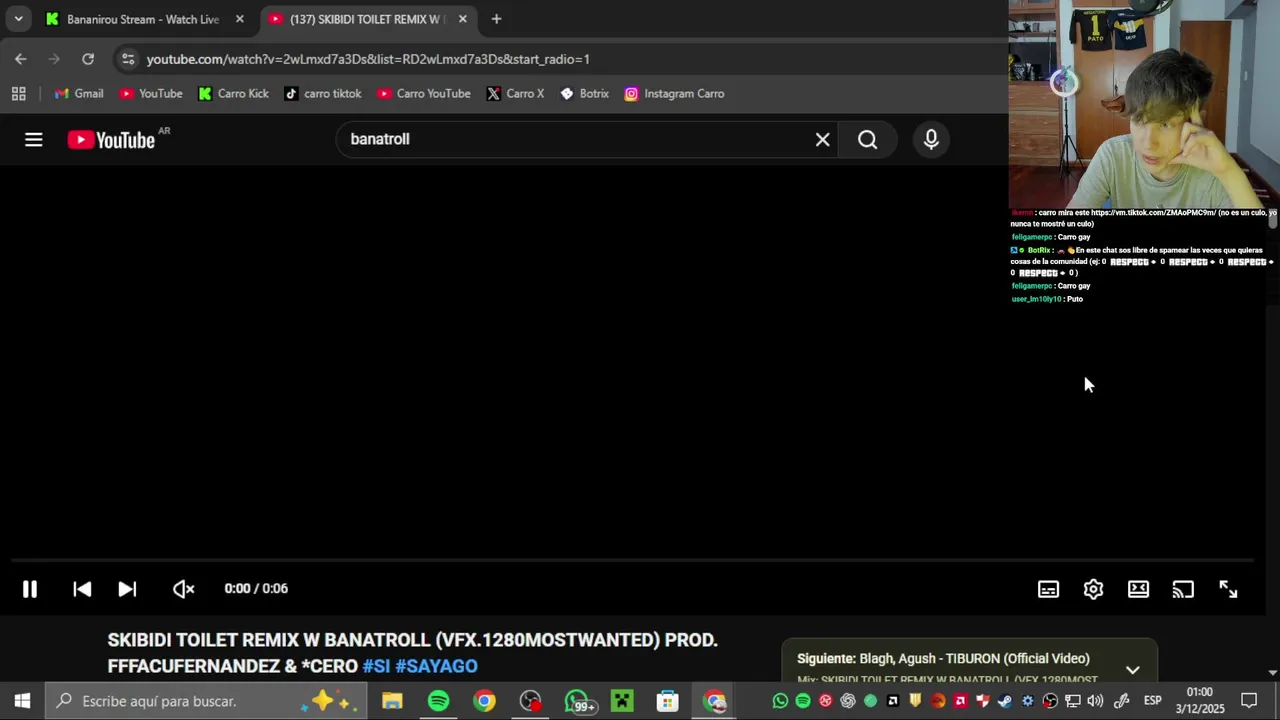Image resolution: width=1280 pixels, height=720 pixels.
Task: Toggle theater mode on the player
Action: tap(1138, 589)
